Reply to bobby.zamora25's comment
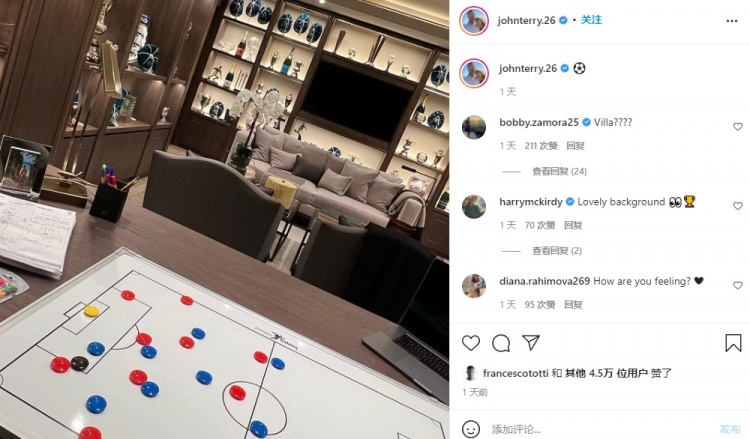Image resolution: width=750 pixels, height=439 pixels. click(575, 146)
